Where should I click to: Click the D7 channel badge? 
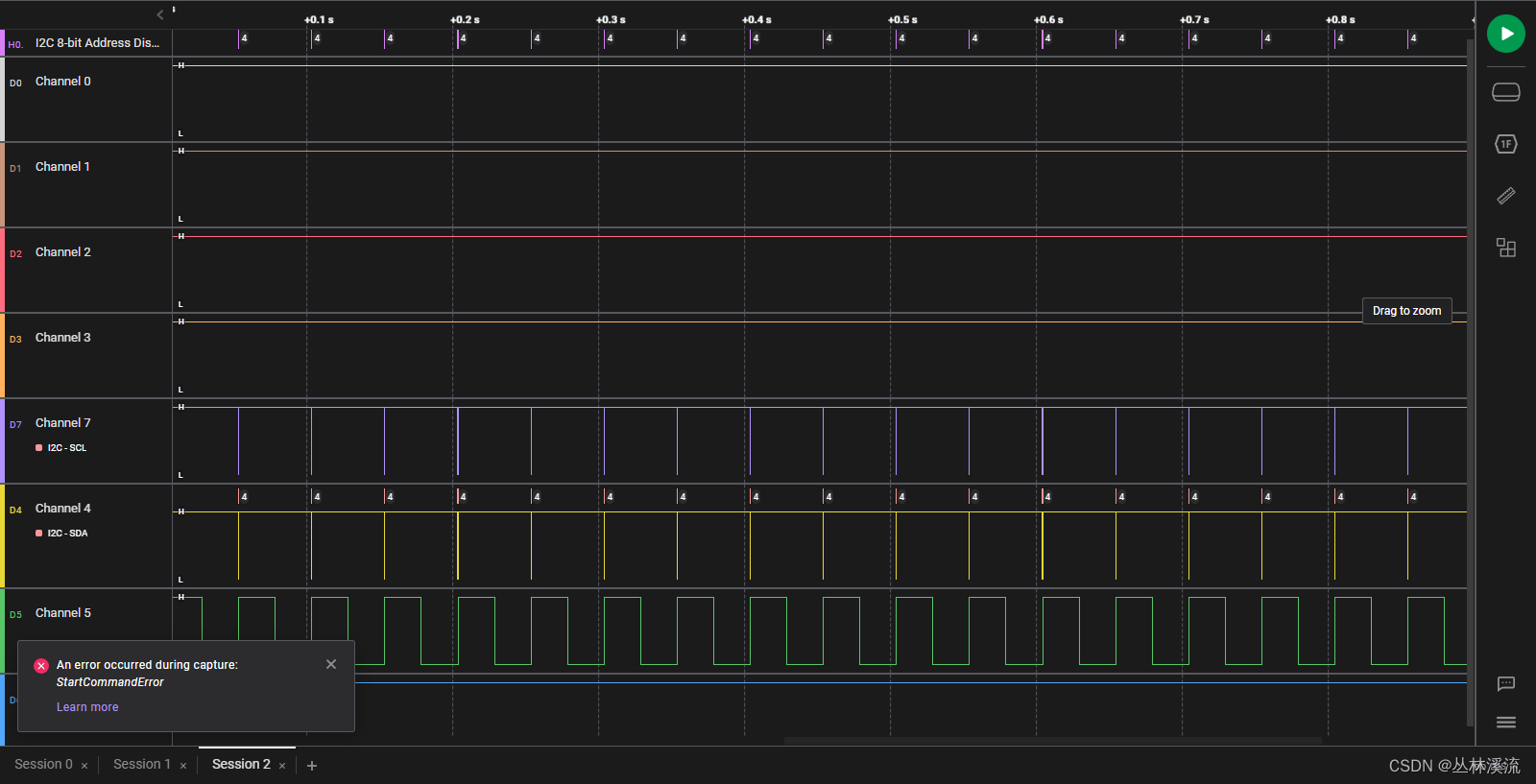[15, 425]
